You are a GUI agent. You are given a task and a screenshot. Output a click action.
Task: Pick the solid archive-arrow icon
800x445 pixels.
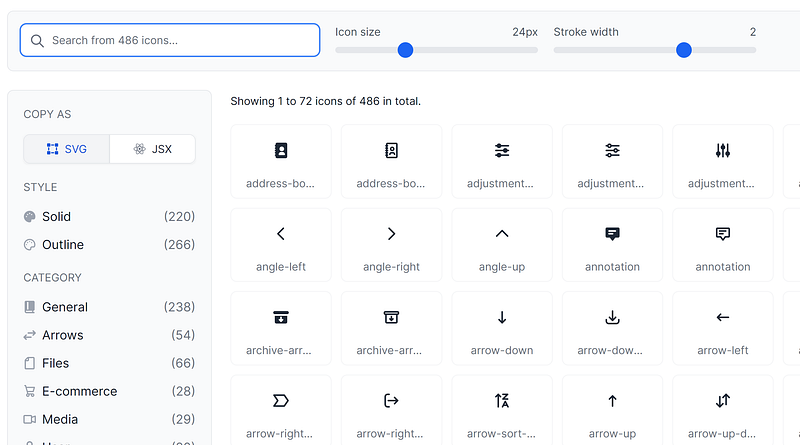[x=281, y=318]
